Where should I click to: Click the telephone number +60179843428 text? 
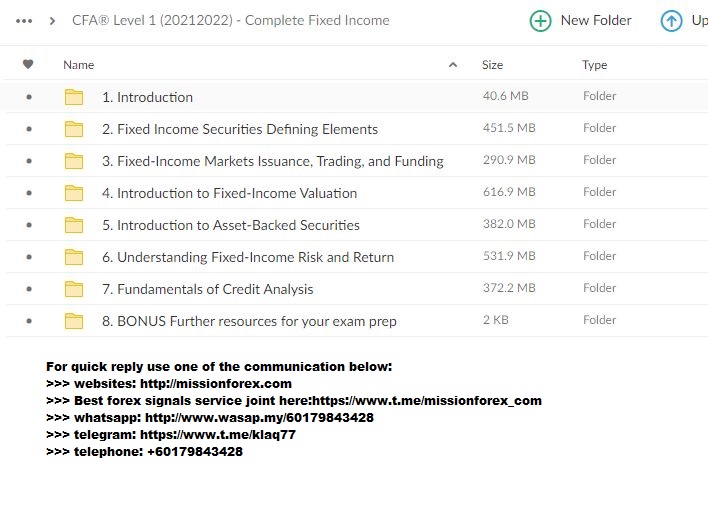pyautogui.click(x=195, y=451)
